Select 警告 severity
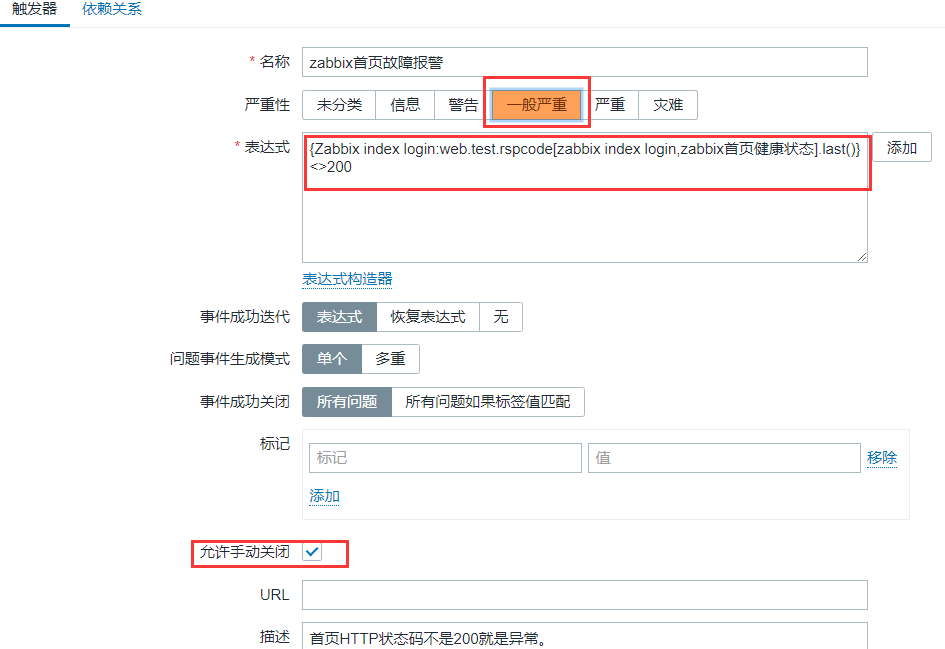This screenshot has height=649, width=945. click(463, 105)
